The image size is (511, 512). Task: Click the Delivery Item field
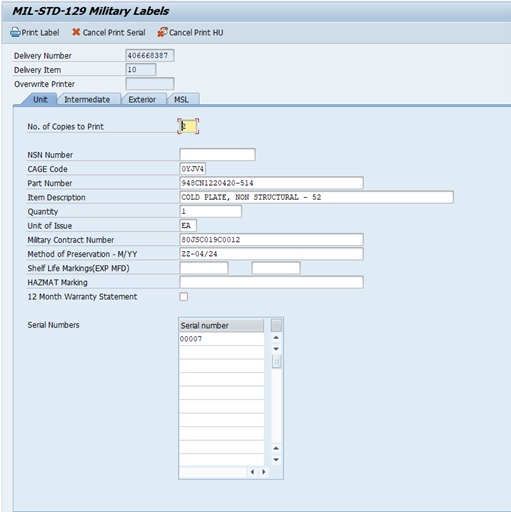pyautogui.click(x=141, y=69)
